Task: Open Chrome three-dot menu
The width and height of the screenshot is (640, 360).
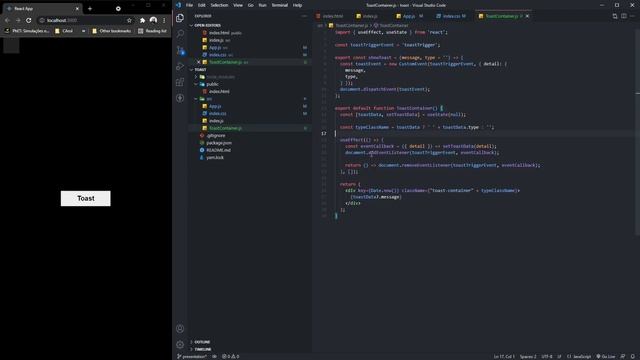Action: 164,20
